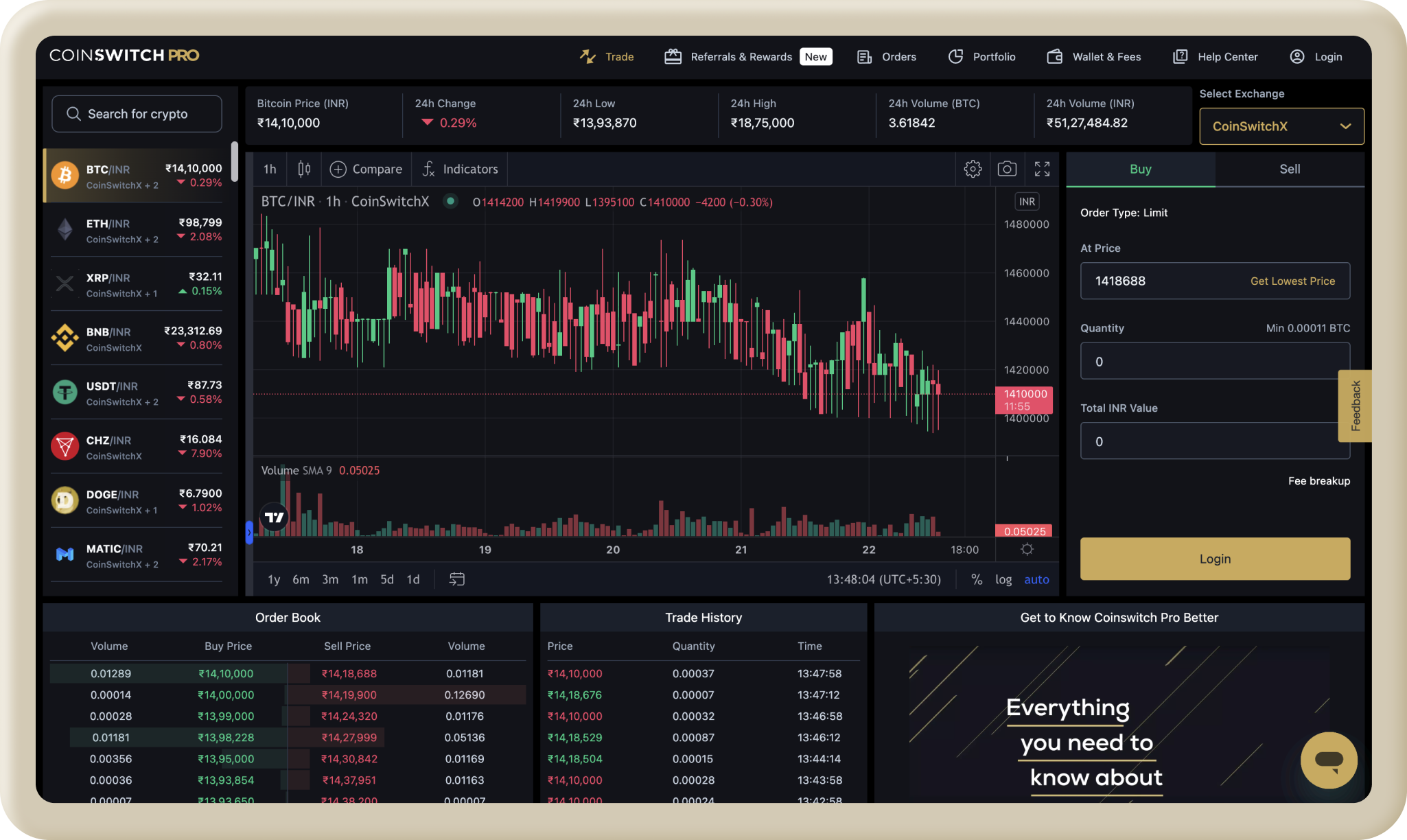Switch to the Buy tab

tap(1141, 169)
